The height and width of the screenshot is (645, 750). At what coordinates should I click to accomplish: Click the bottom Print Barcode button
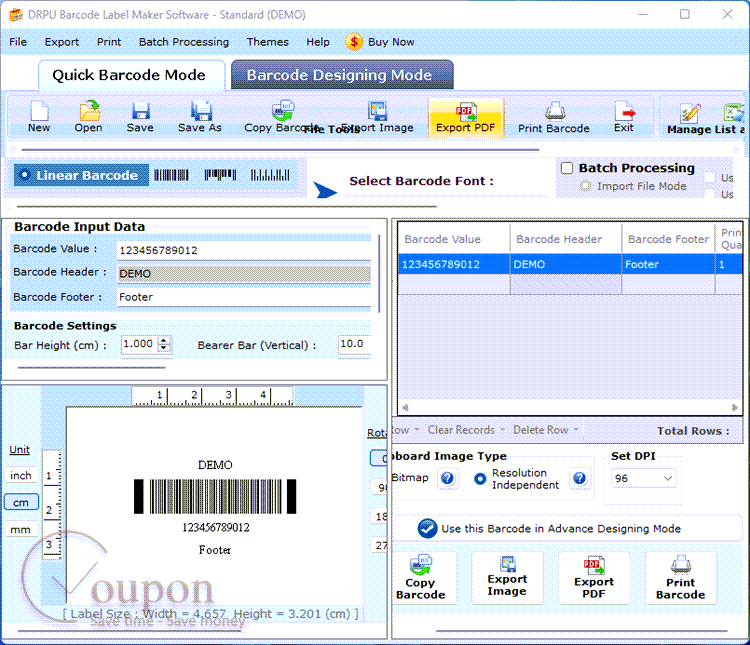pyautogui.click(x=681, y=578)
